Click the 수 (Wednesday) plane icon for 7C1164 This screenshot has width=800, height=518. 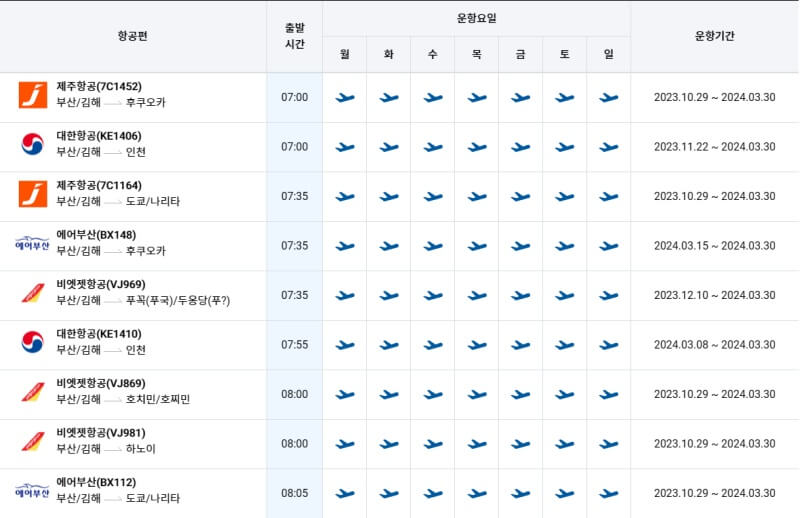pos(433,196)
